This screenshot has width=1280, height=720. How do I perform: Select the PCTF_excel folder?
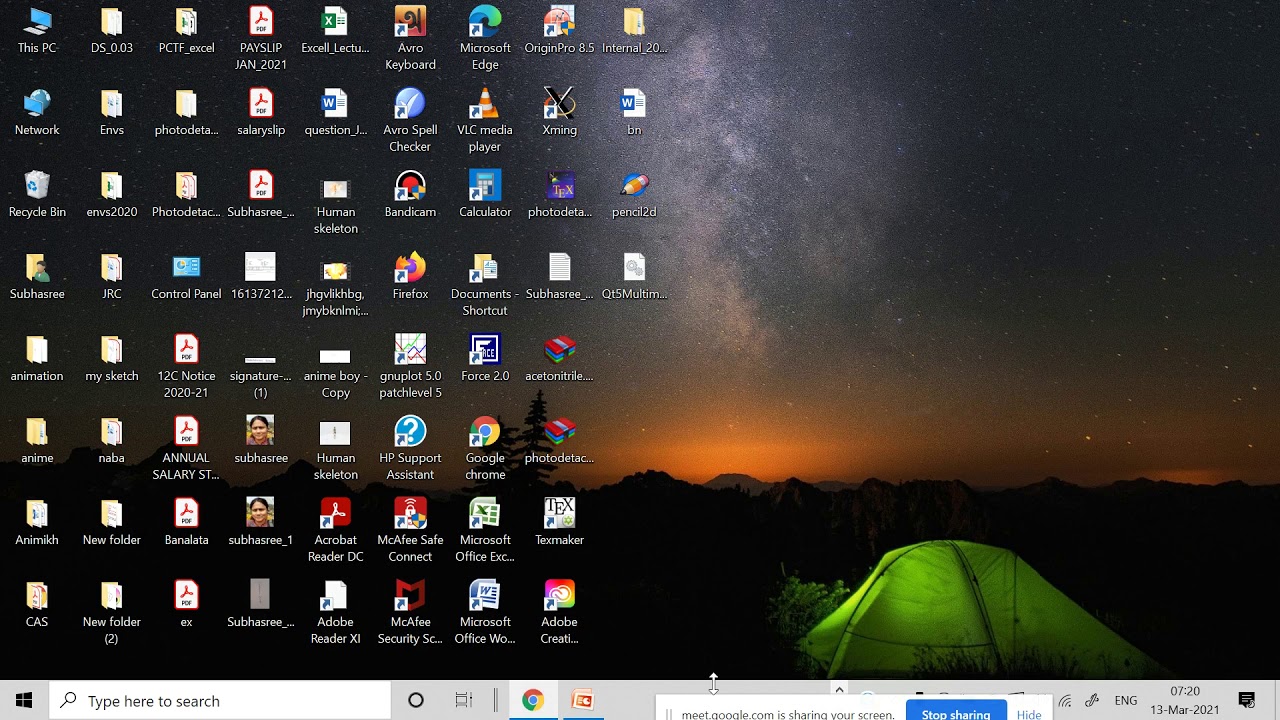click(x=186, y=31)
